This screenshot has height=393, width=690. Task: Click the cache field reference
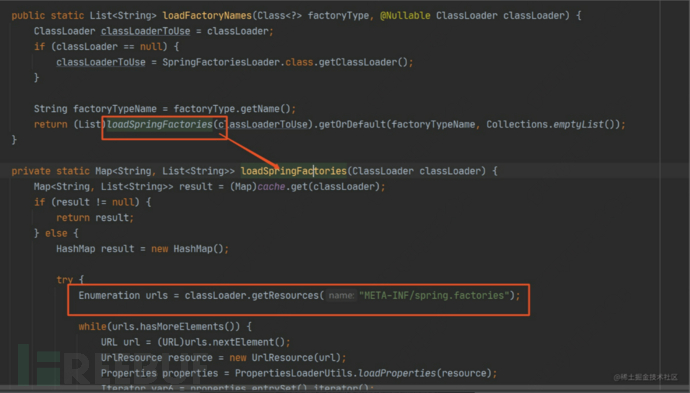pyautogui.click(x=271, y=187)
